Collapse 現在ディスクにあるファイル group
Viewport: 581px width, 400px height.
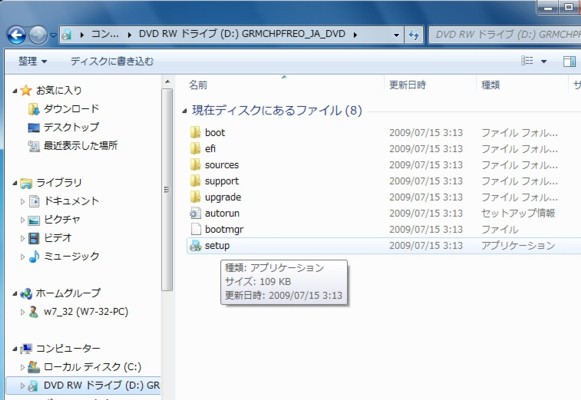(x=185, y=111)
